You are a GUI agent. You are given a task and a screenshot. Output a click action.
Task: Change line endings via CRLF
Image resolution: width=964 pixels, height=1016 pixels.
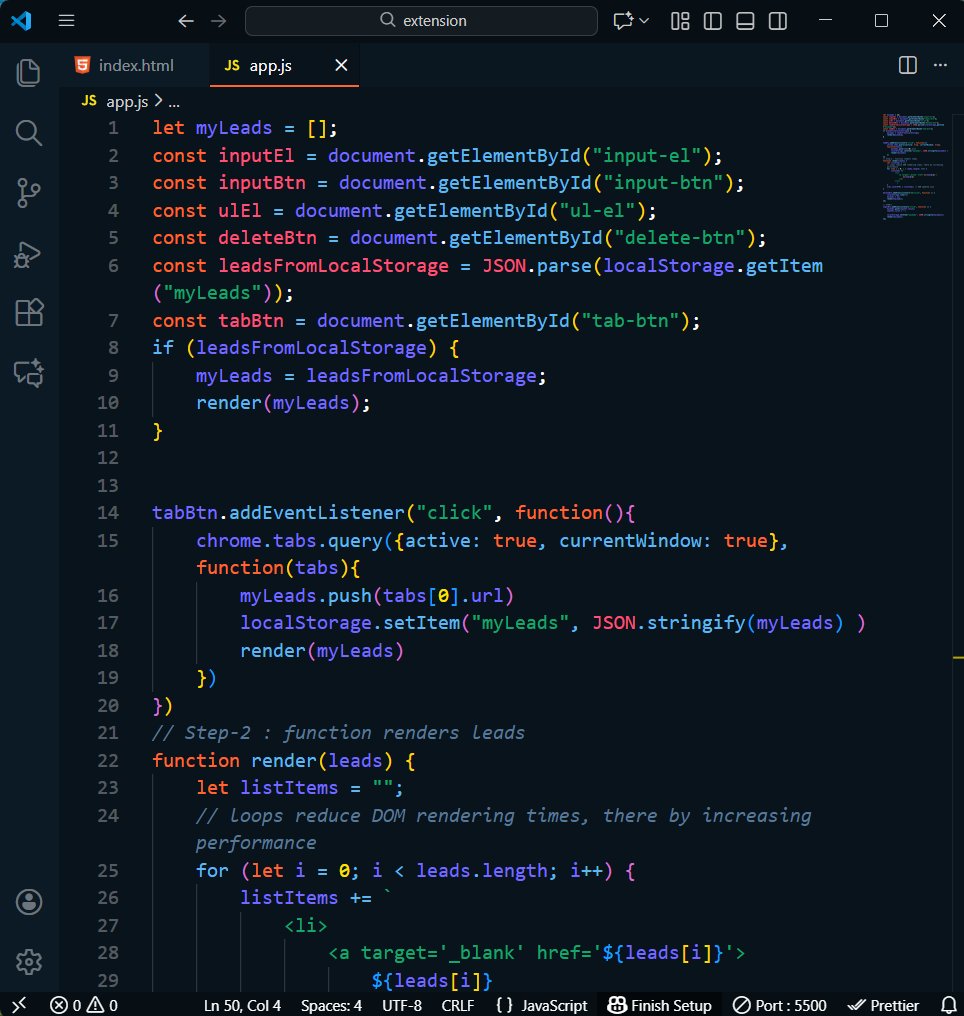point(457,1005)
